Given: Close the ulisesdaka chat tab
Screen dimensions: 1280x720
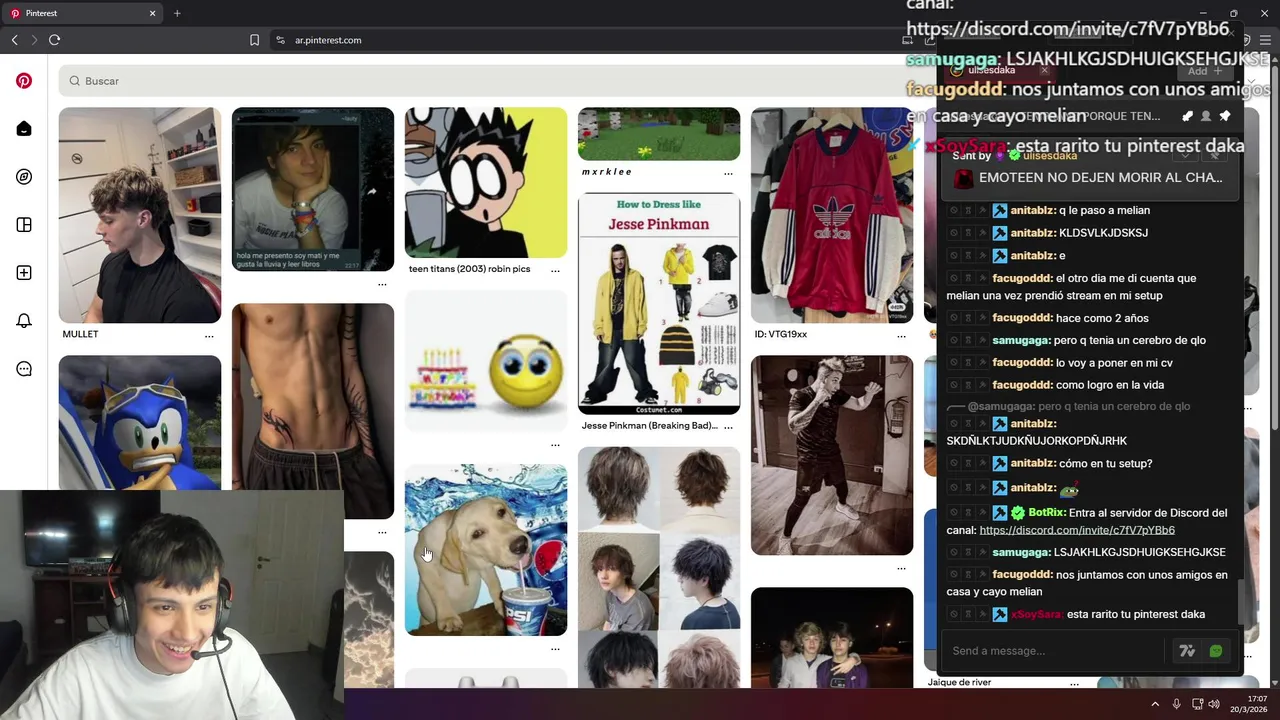Looking at the screenshot, I should pyautogui.click(x=1044, y=71).
